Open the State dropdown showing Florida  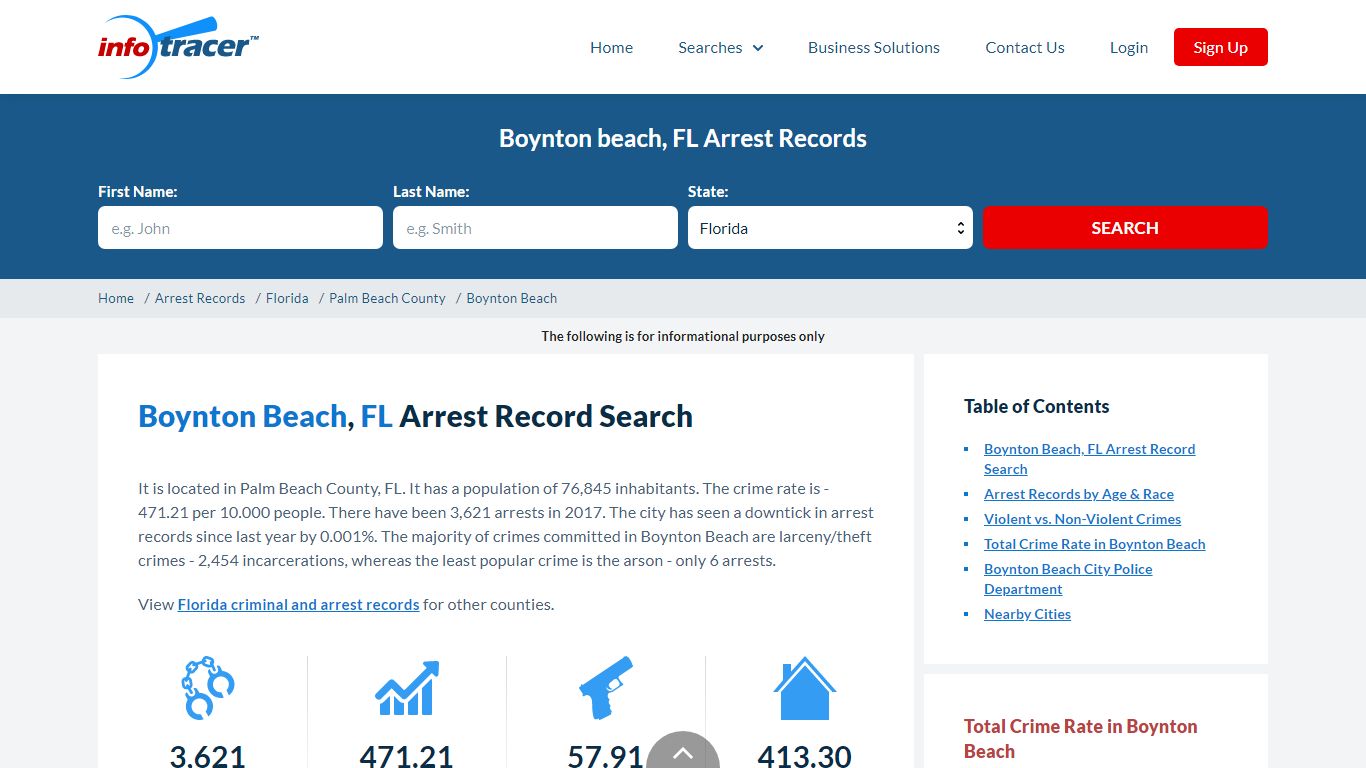830,228
